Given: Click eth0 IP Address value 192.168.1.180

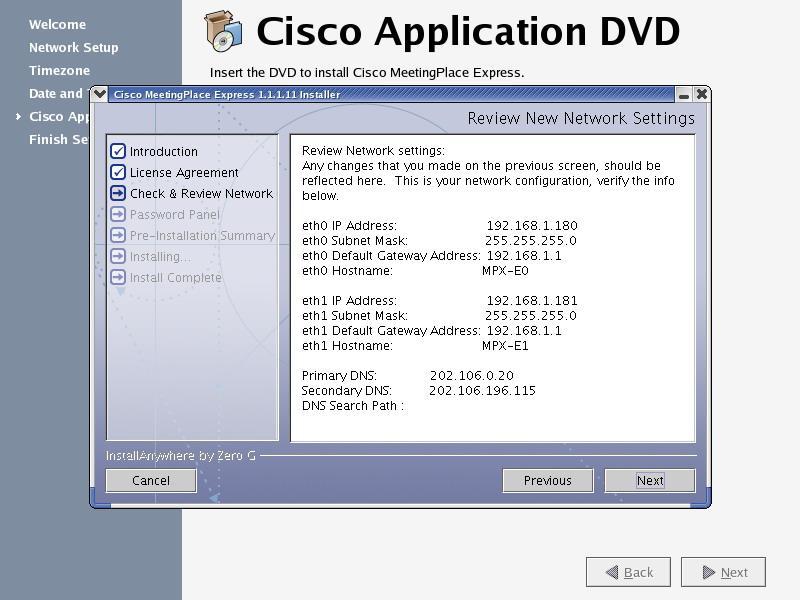Looking at the screenshot, I should pos(532,226).
